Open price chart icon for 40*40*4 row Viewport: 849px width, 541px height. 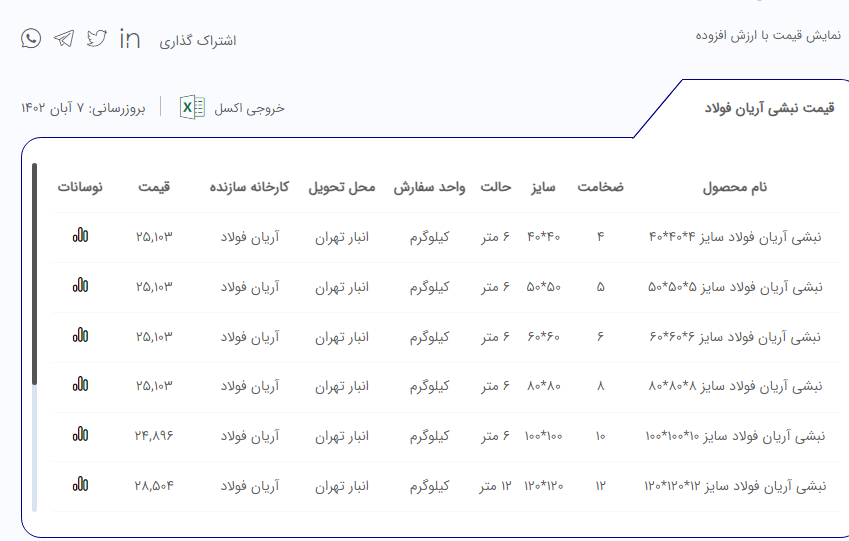pos(80,236)
